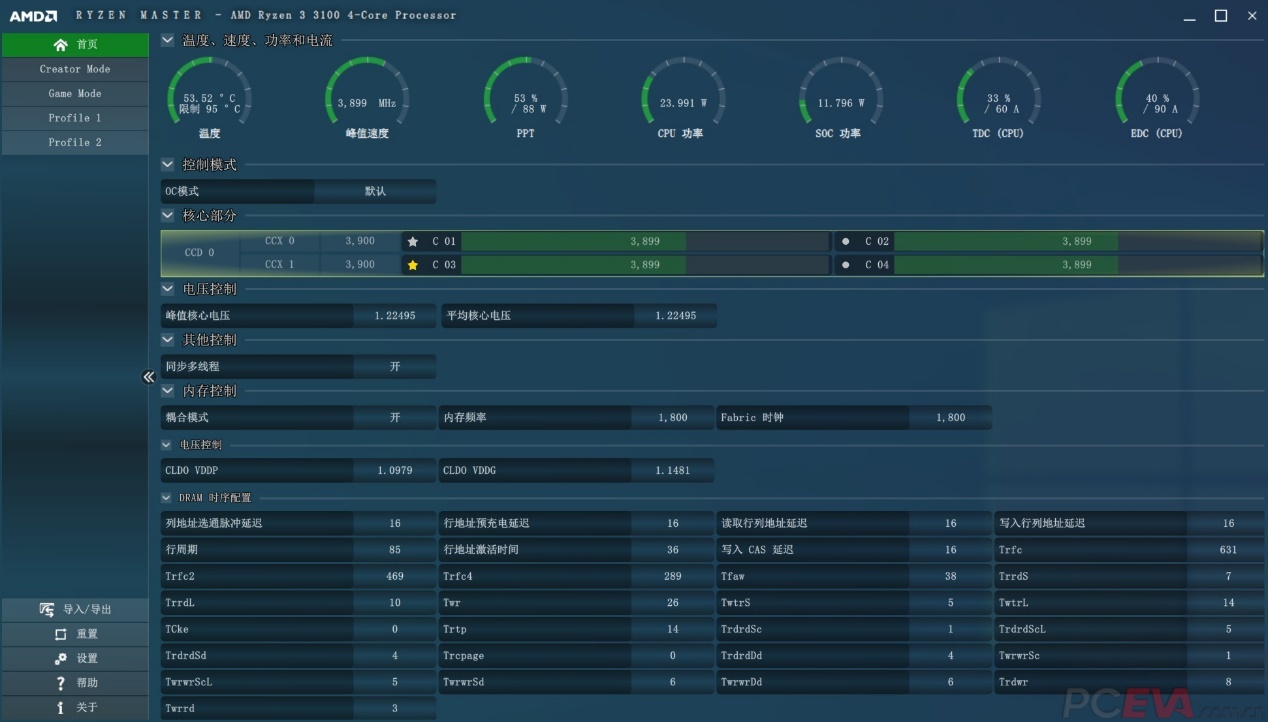This screenshot has height=722, width=1268.
Task: Click the home icon in the sidebar
Action: coord(61,45)
